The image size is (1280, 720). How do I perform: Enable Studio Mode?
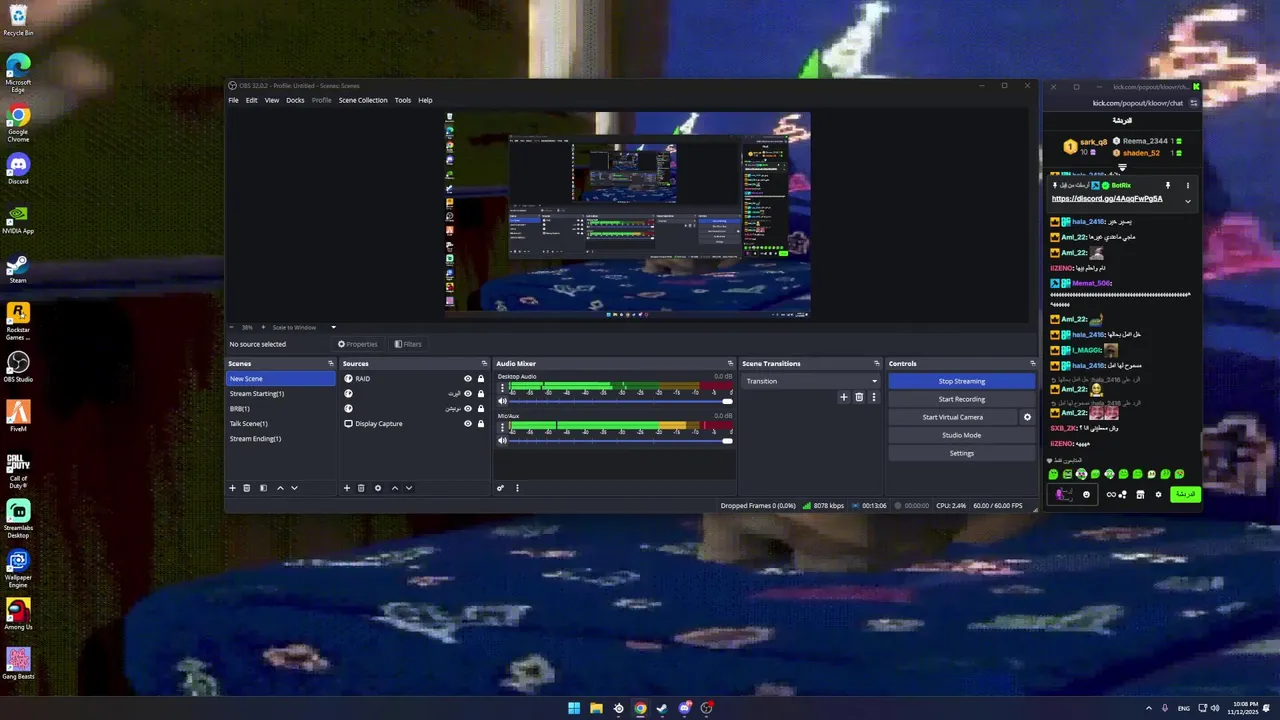961,435
